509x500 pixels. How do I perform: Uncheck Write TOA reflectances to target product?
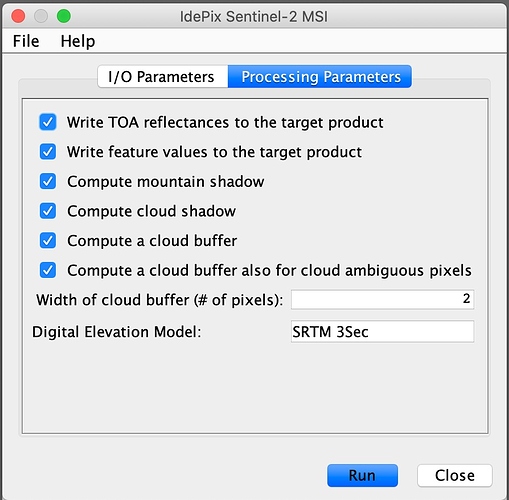pyautogui.click(x=48, y=122)
